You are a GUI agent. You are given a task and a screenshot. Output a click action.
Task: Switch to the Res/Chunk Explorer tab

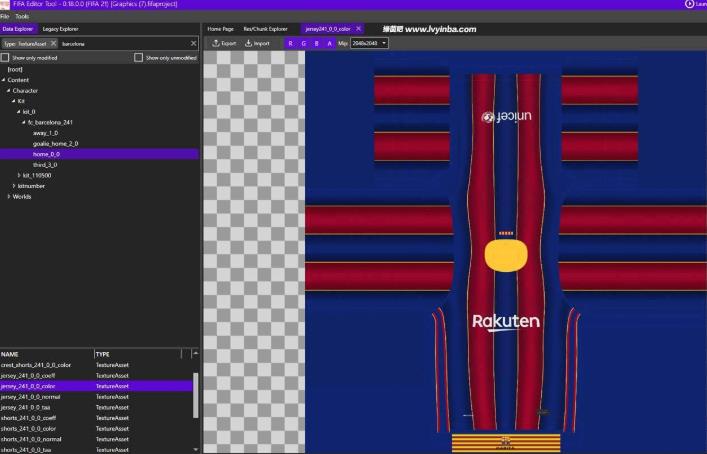[x=266, y=29]
